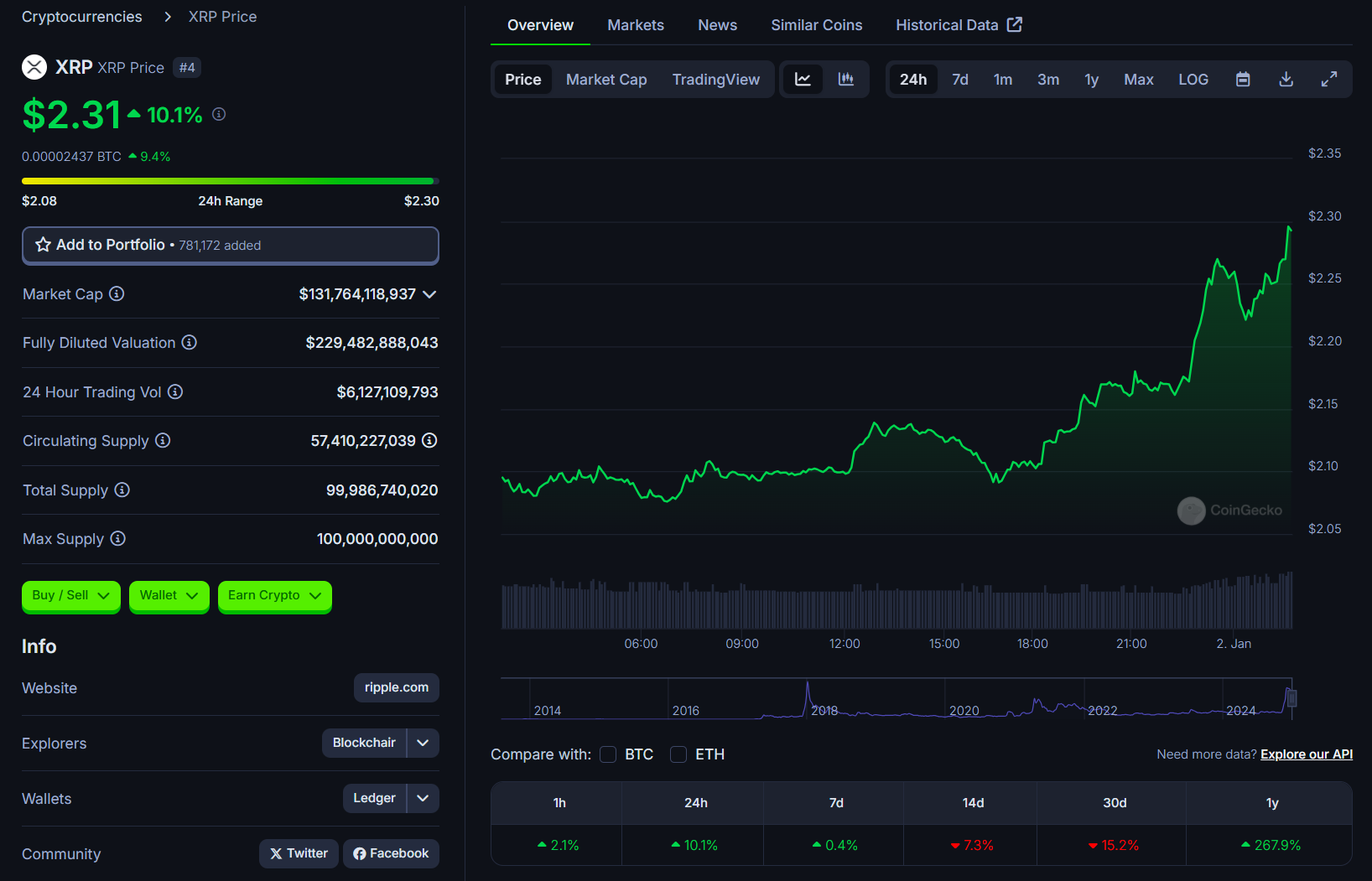Select the Price chart tab
Image resolution: width=1372 pixels, height=881 pixels.
click(523, 79)
